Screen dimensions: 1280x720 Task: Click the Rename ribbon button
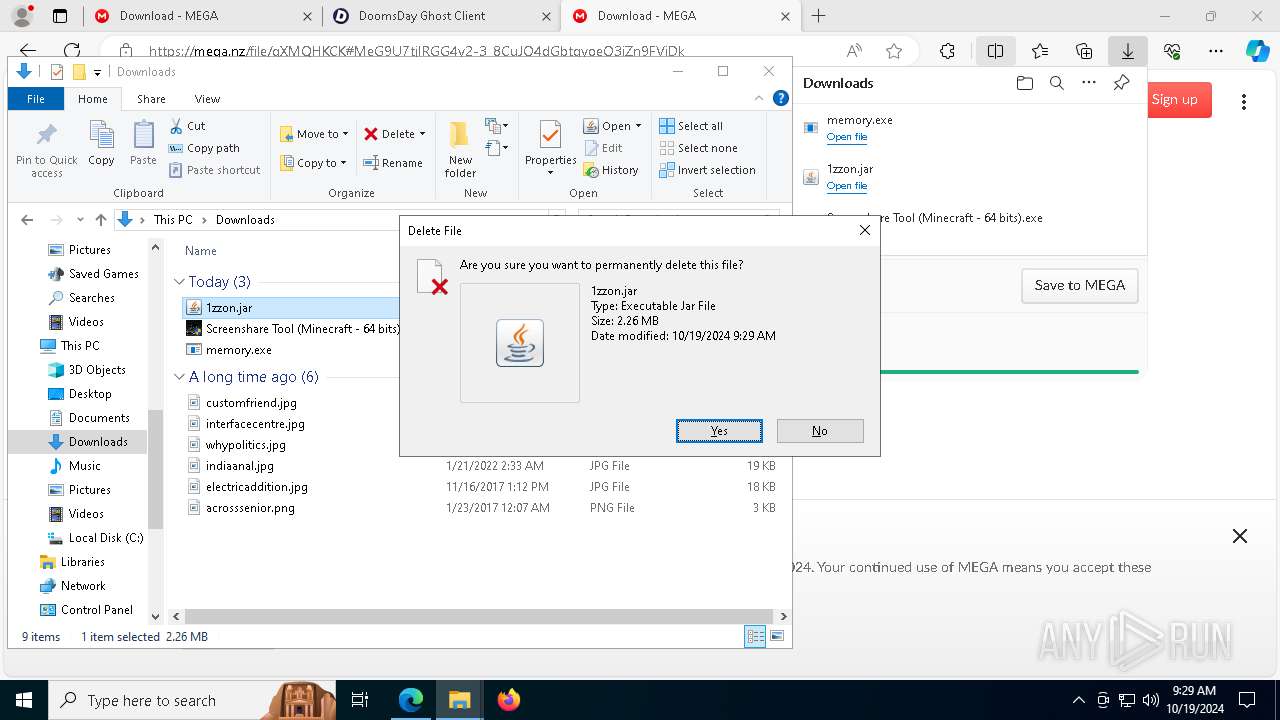coord(393,163)
